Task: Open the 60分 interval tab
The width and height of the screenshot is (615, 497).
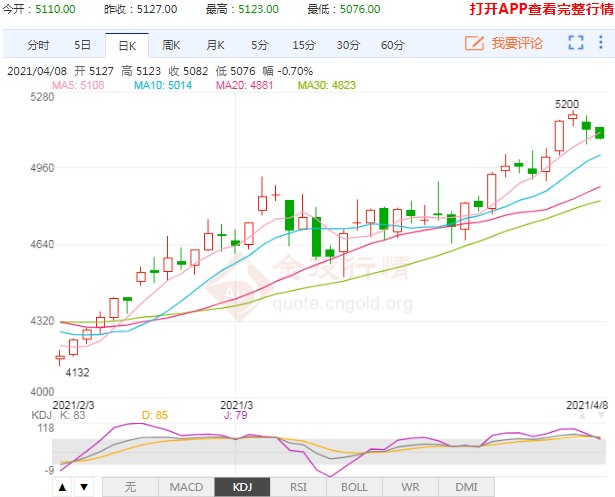Action: [x=392, y=45]
